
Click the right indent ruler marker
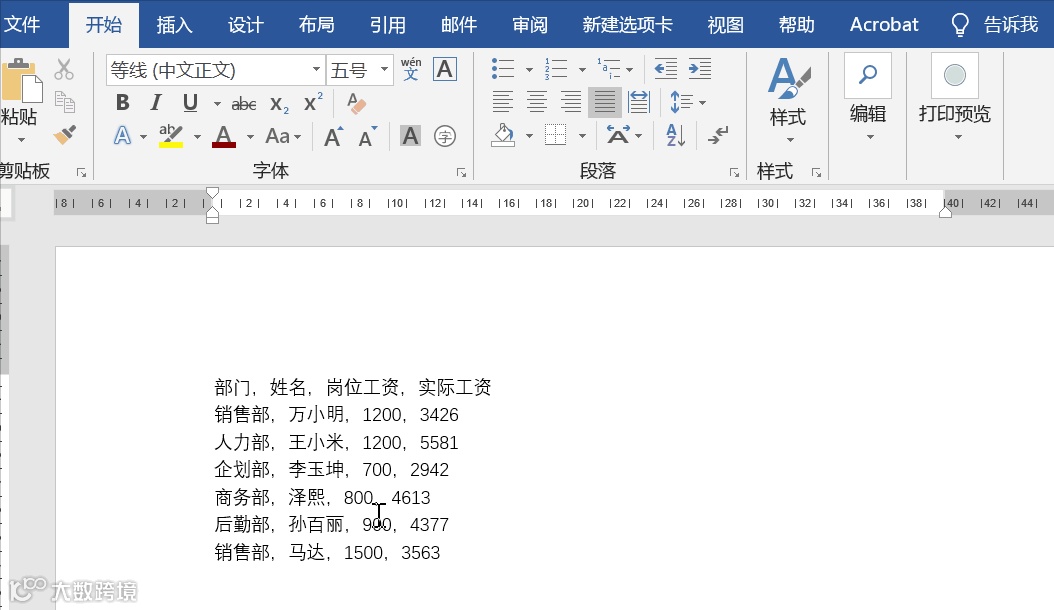tap(945, 213)
